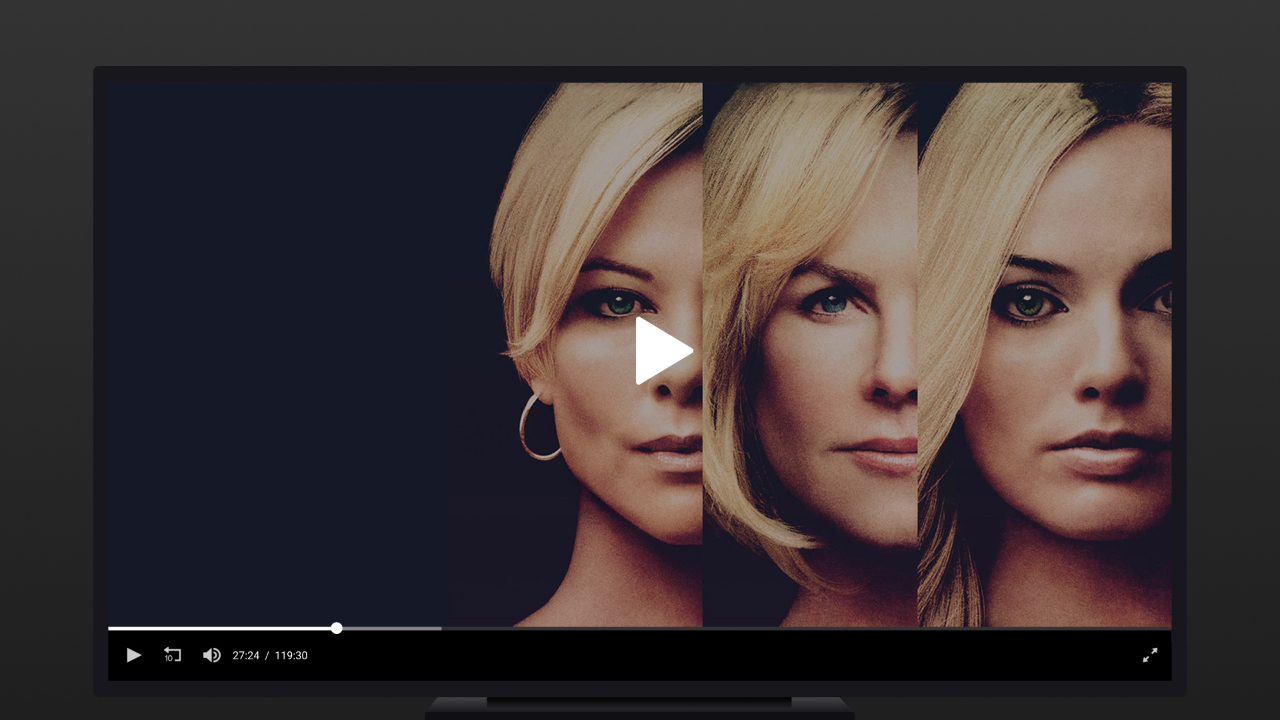Seek to the middle of the progress bar
The width and height of the screenshot is (1280, 720).
point(640,628)
